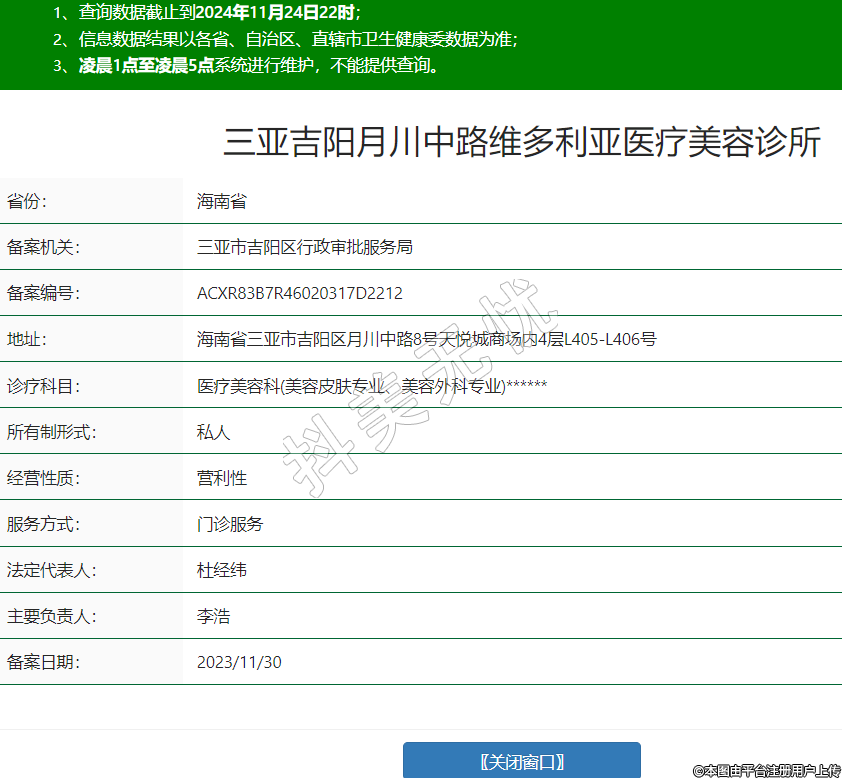Select the filing date 2023/11/30
Image resolution: width=842 pixels, height=778 pixels.
coord(240,662)
